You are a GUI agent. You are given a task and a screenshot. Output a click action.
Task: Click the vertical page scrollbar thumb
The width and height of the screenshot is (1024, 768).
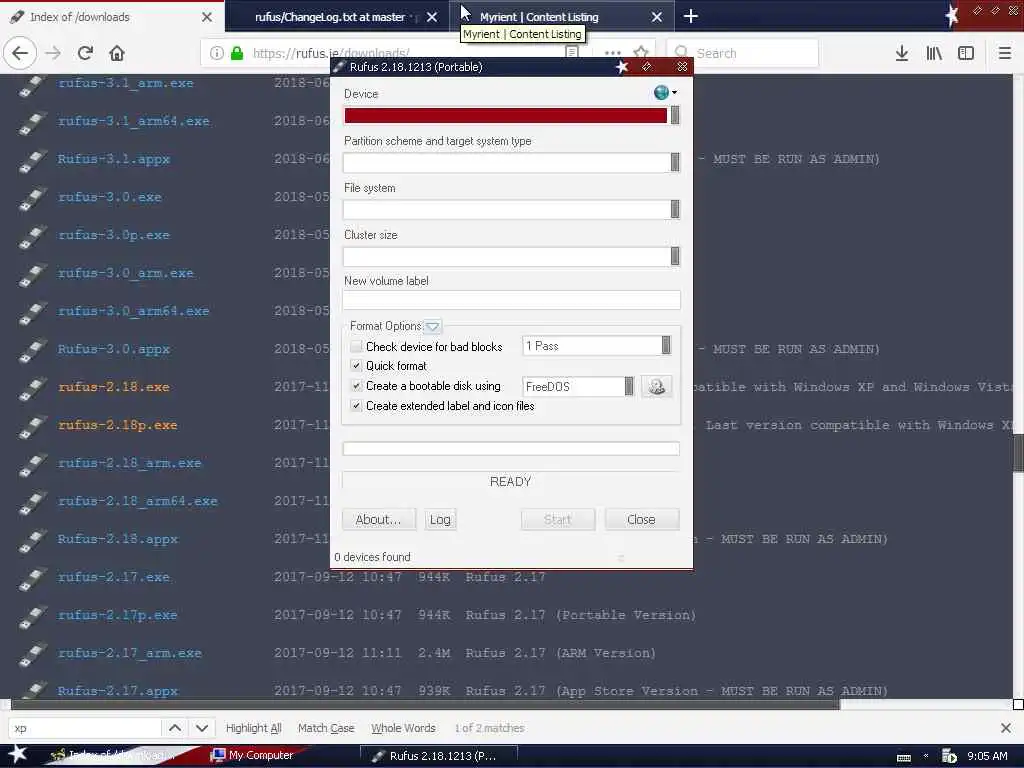click(x=1018, y=452)
